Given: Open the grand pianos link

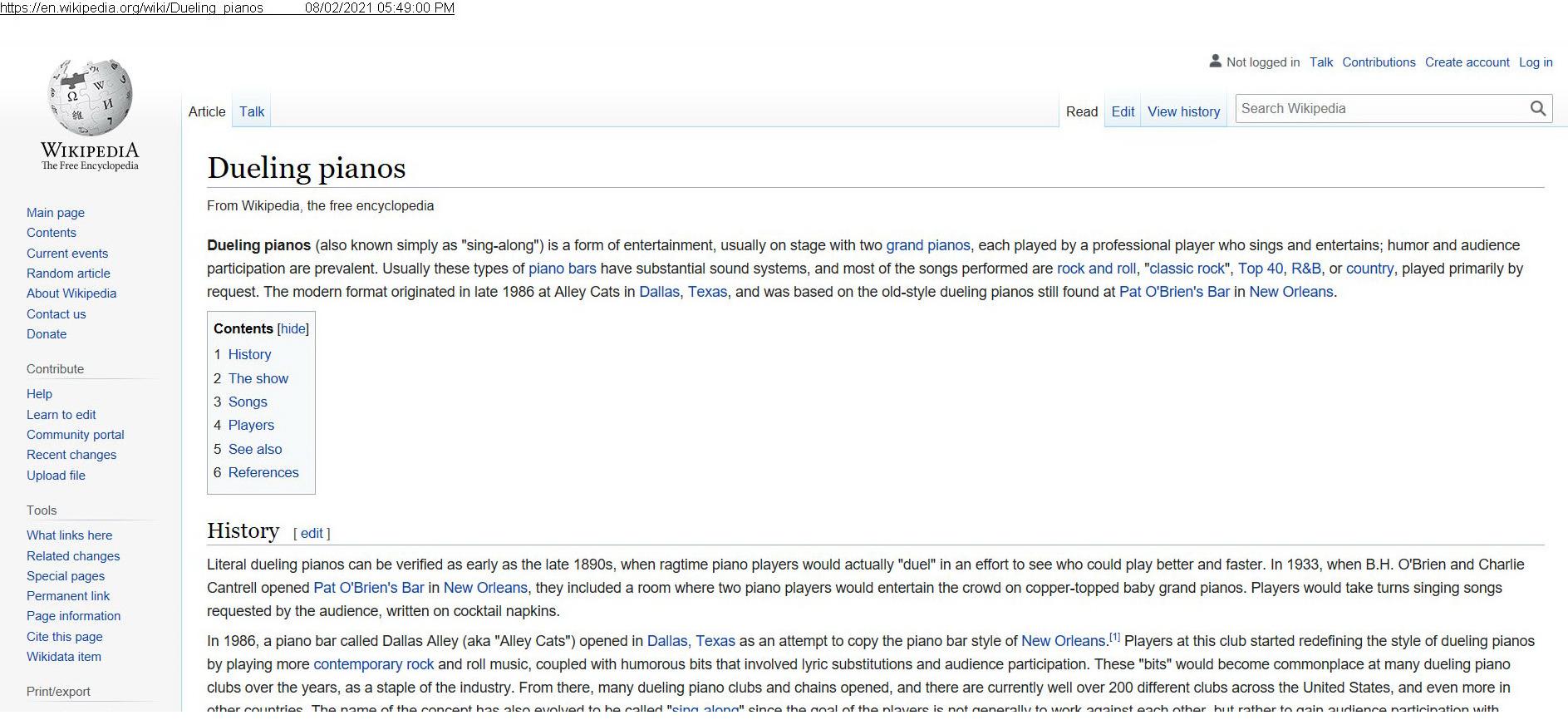Looking at the screenshot, I should coord(927,245).
